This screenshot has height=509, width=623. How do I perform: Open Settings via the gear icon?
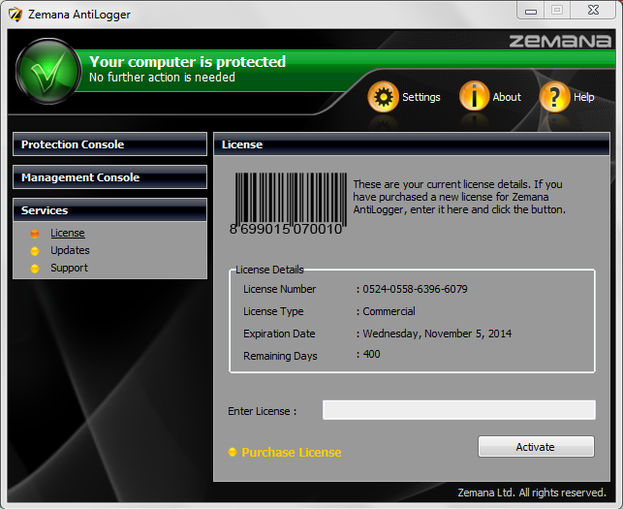point(383,97)
